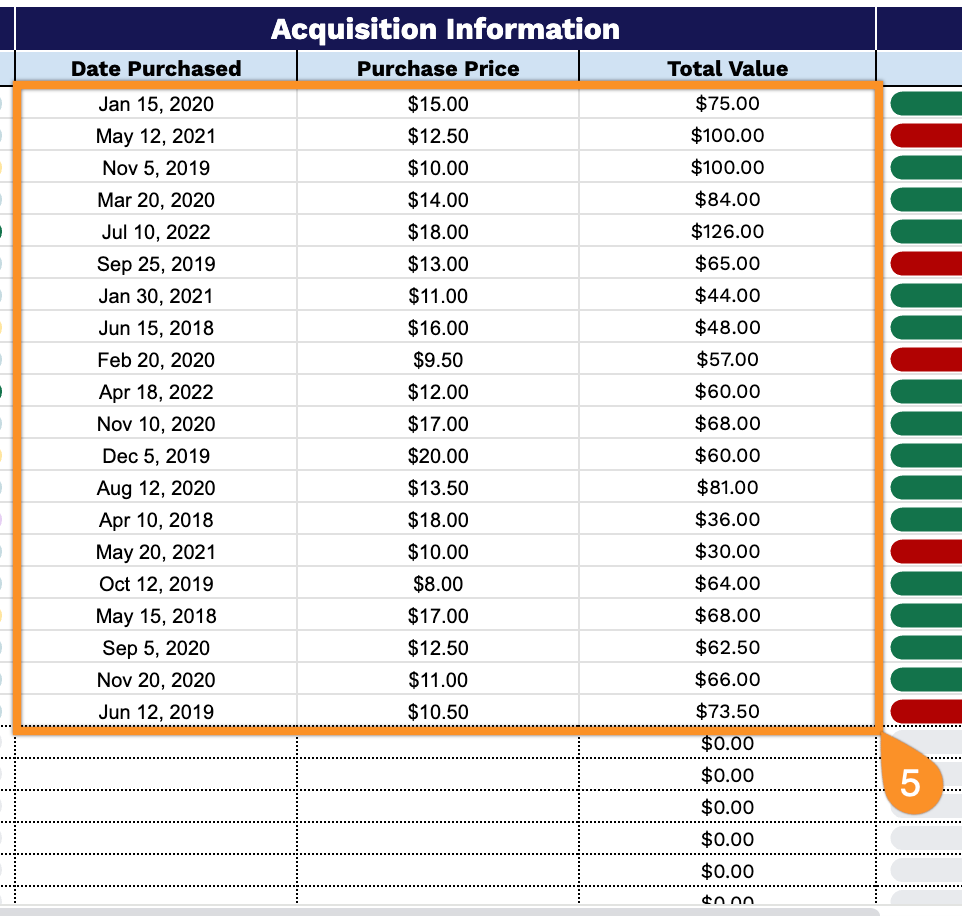The width and height of the screenshot is (962, 916).
Task: Click the Jan 15, 2020 date cell
Action: point(156,104)
